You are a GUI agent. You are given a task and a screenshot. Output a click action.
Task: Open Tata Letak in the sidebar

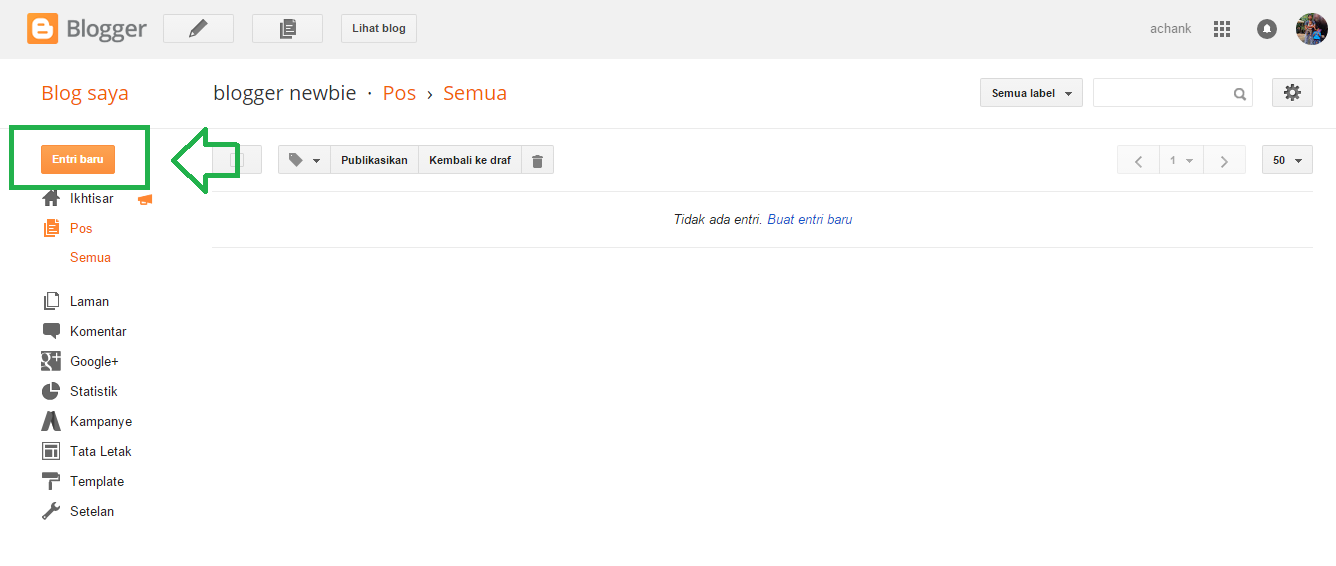click(x=101, y=451)
